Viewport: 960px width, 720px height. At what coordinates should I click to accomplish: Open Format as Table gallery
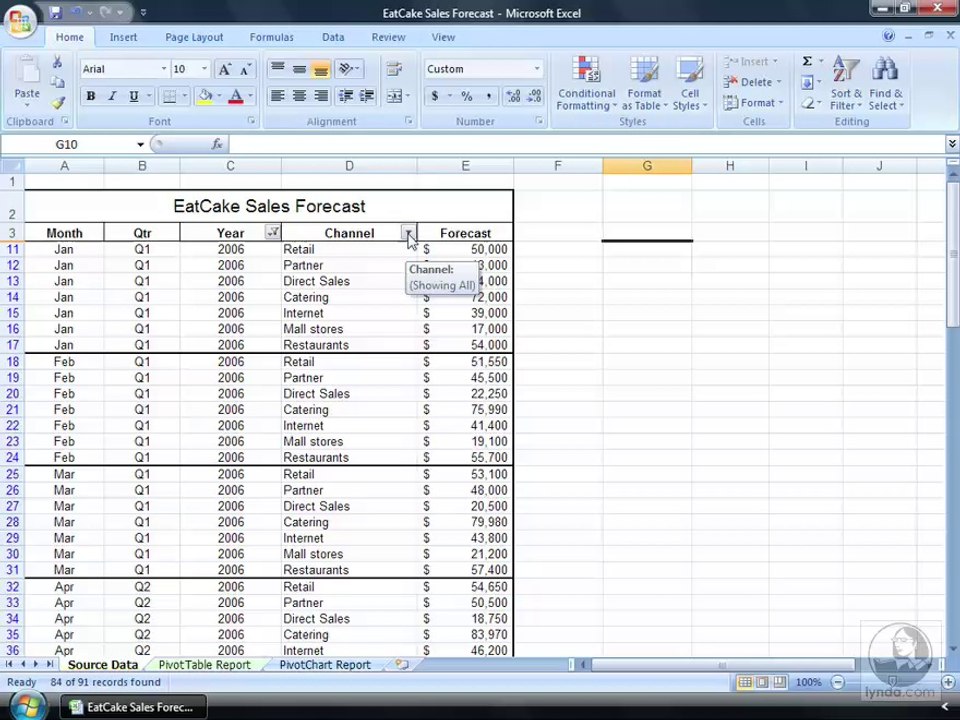(644, 84)
